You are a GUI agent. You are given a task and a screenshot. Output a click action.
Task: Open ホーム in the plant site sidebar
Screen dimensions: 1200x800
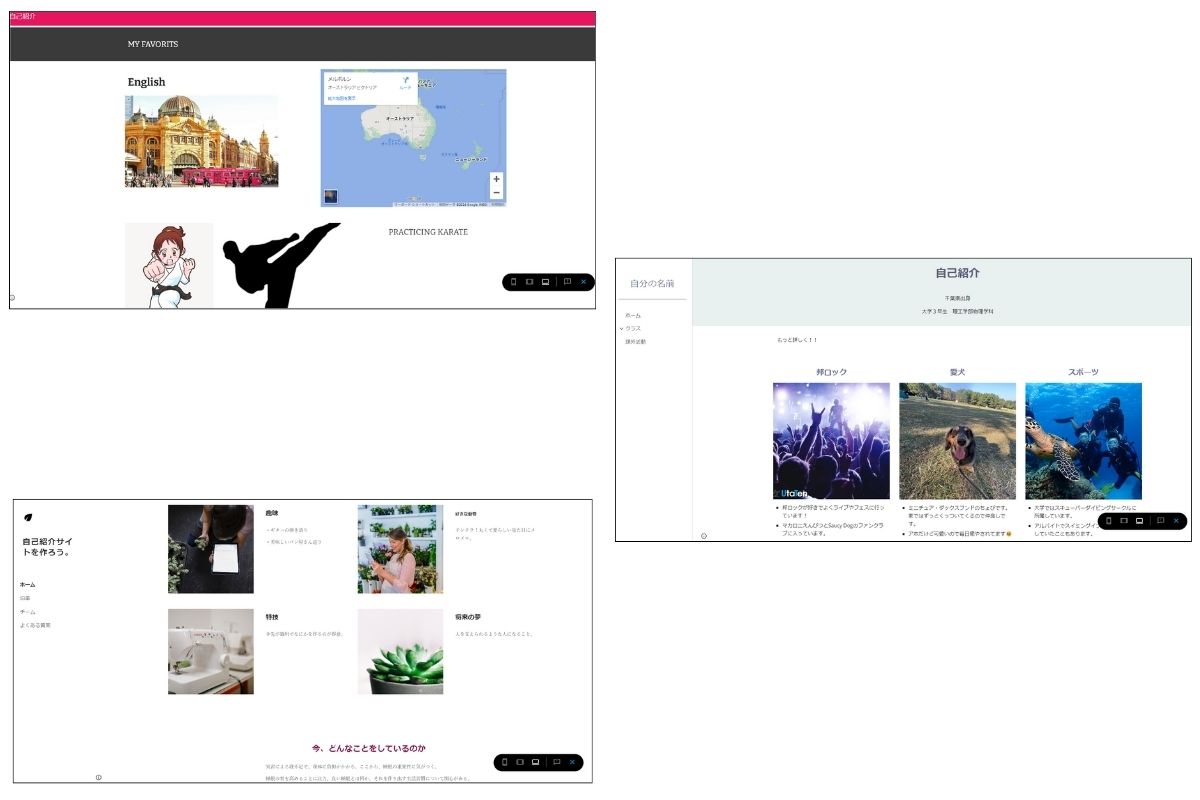[x=27, y=584]
